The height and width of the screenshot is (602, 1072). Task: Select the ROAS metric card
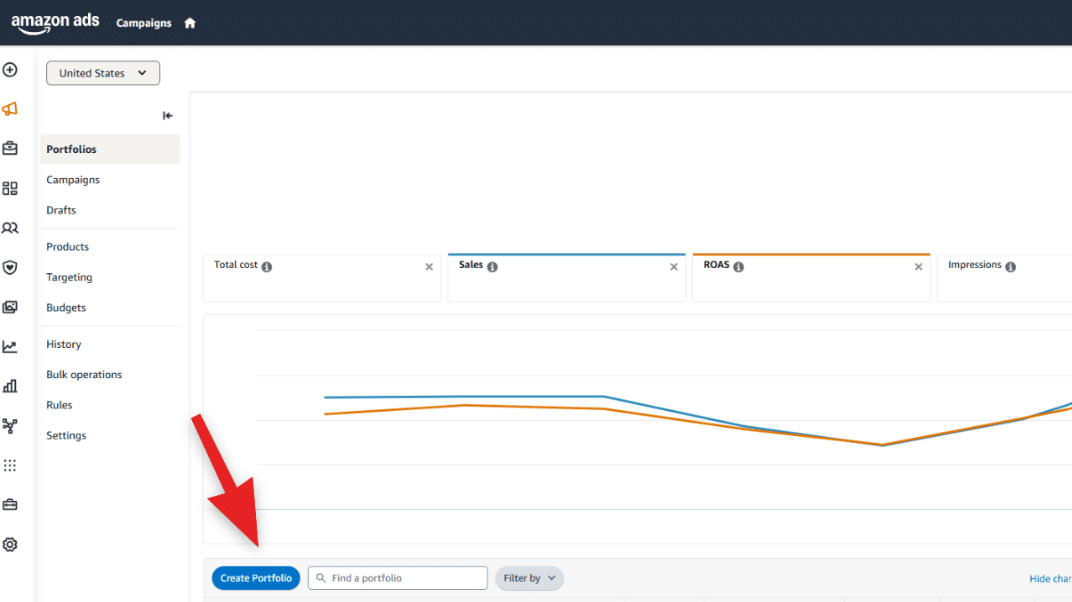(x=812, y=277)
